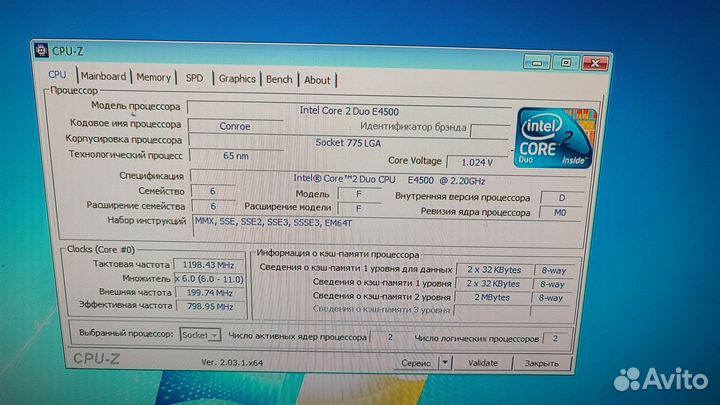The height and width of the screenshot is (405, 720).
Task: Expand the Socket processor selection dropdown
Action: pos(201,335)
